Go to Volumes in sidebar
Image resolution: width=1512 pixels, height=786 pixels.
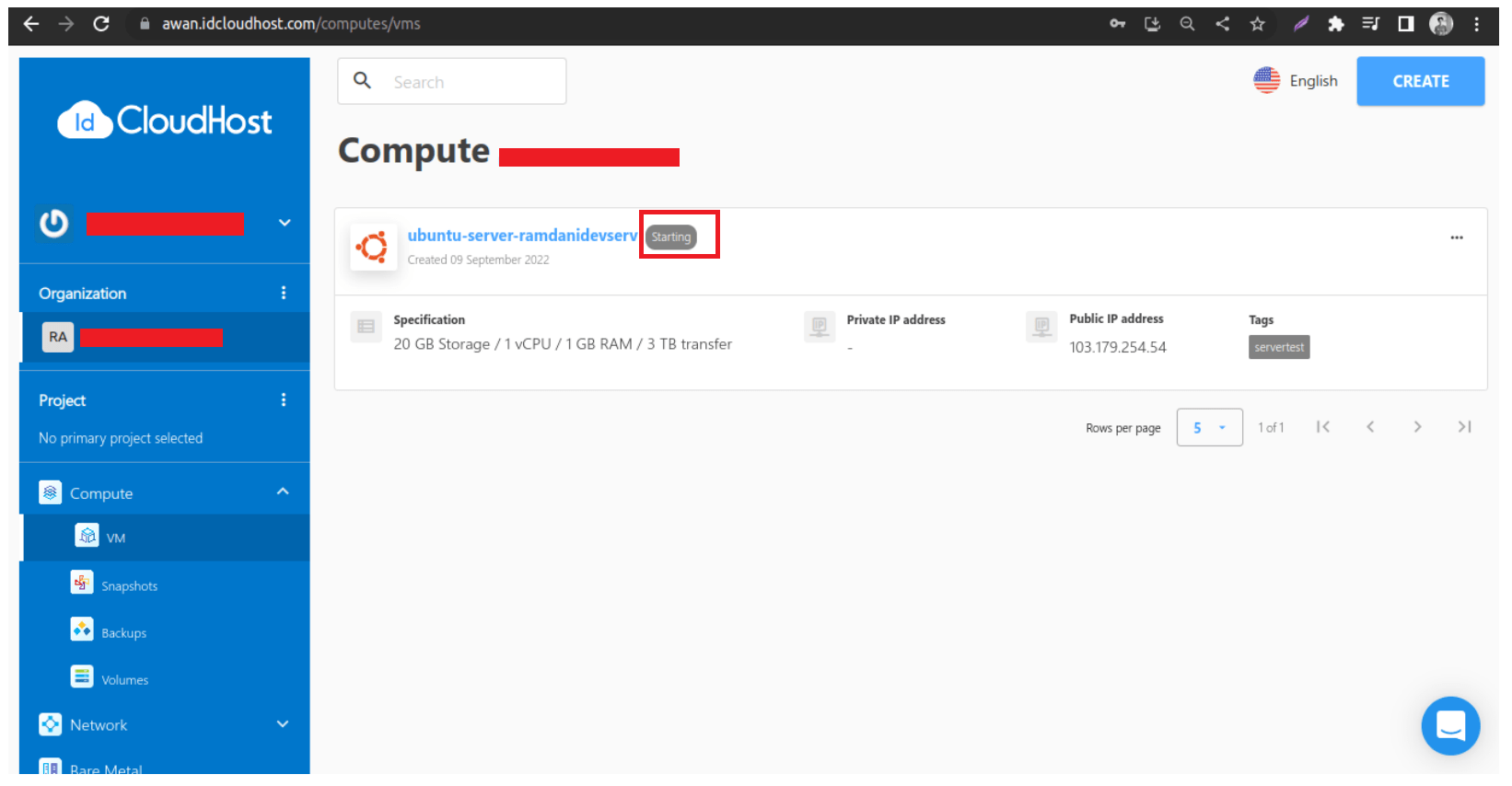point(124,680)
